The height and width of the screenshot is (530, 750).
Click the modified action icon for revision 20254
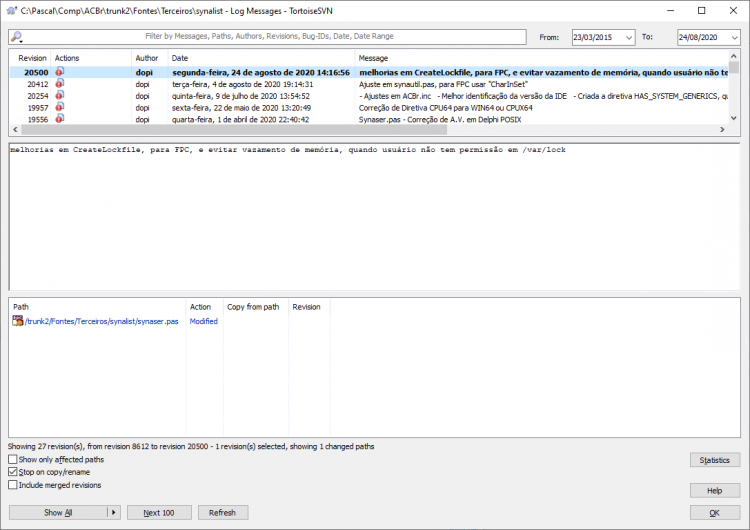(x=59, y=95)
